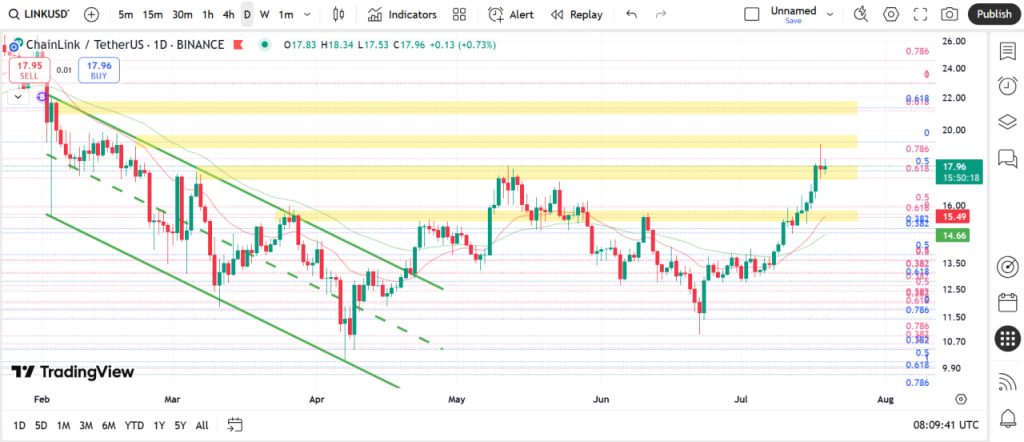1024x442 pixels.
Task: Redo the chart action
Action: (x=661, y=14)
